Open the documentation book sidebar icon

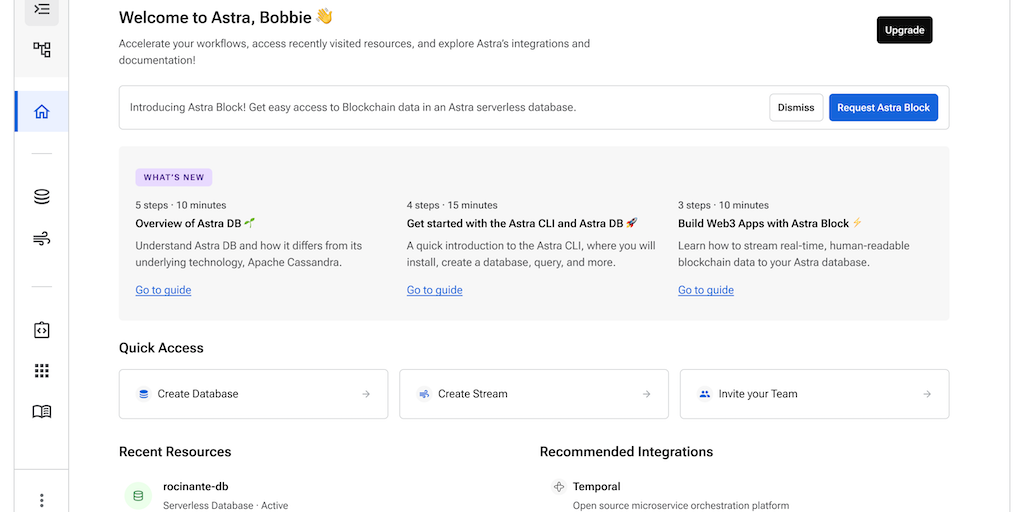tap(41, 412)
